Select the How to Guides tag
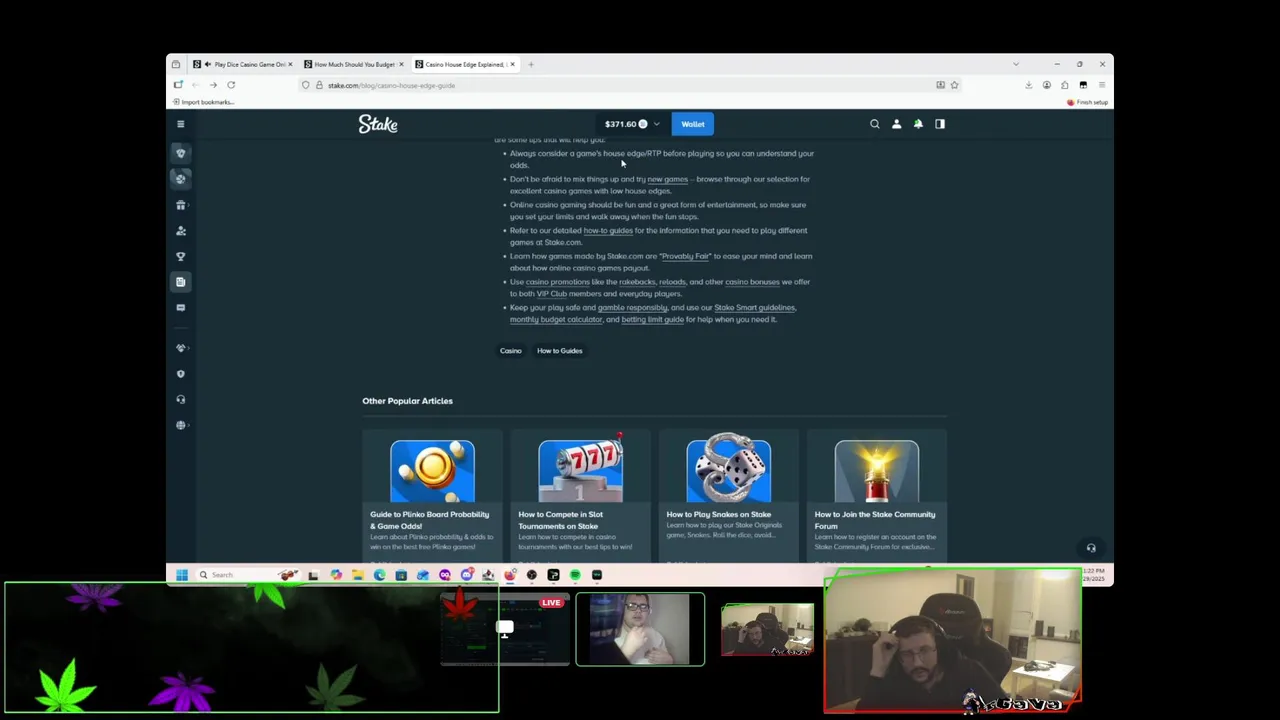Viewport: 1280px width, 720px height. pos(559,351)
